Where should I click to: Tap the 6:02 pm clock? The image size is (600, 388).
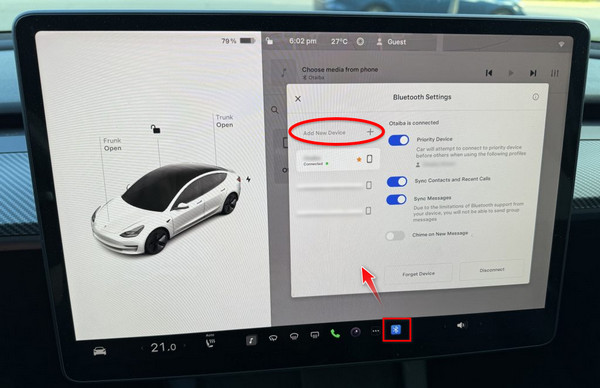(303, 41)
